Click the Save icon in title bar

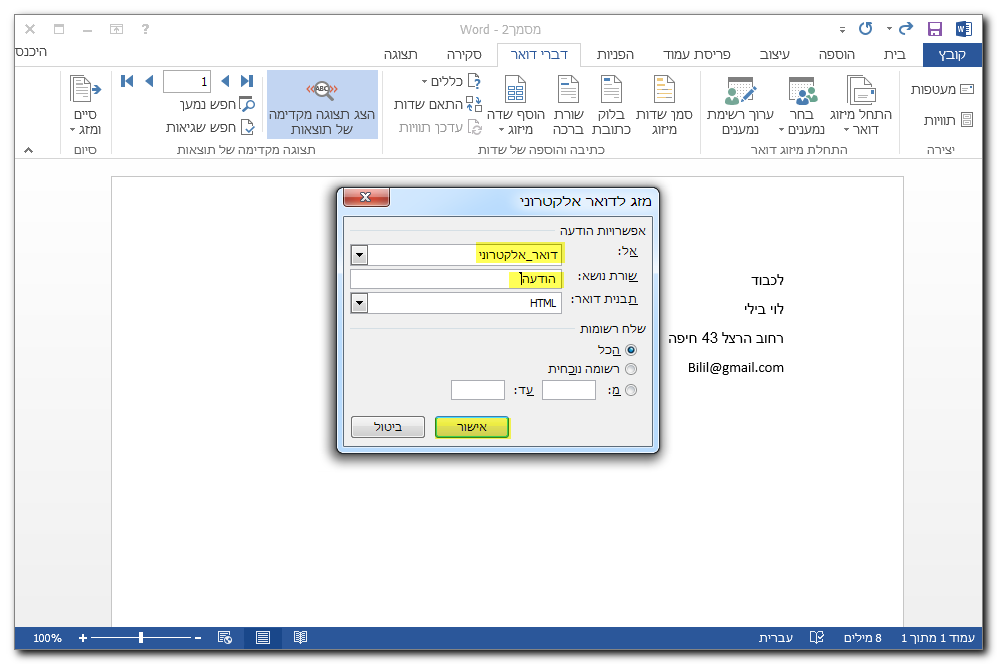(x=934, y=29)
